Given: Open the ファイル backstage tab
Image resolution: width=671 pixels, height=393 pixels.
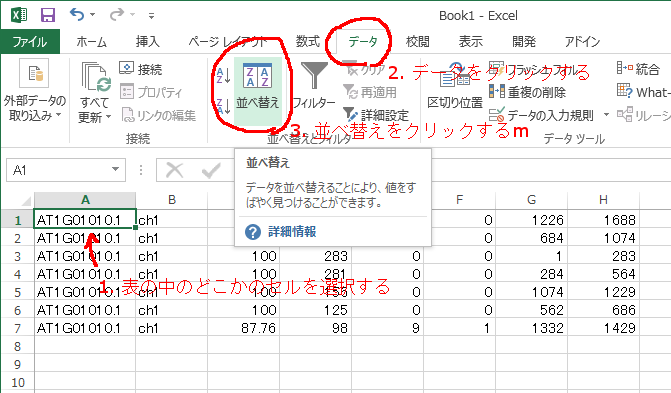Looking at the screenshot, I should 30,42.
